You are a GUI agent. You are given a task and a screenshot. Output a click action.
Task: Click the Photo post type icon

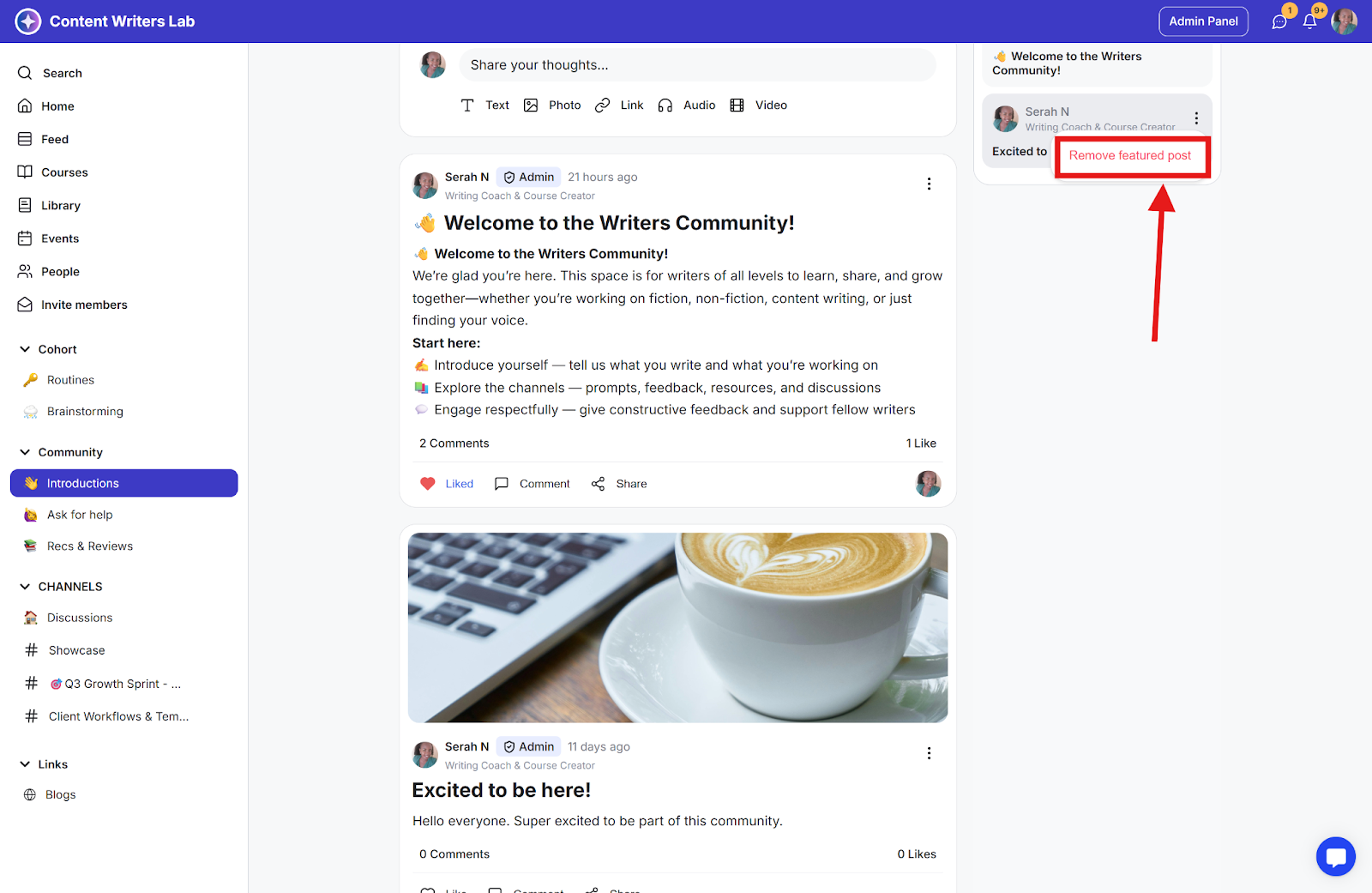[x=531, y=106]
